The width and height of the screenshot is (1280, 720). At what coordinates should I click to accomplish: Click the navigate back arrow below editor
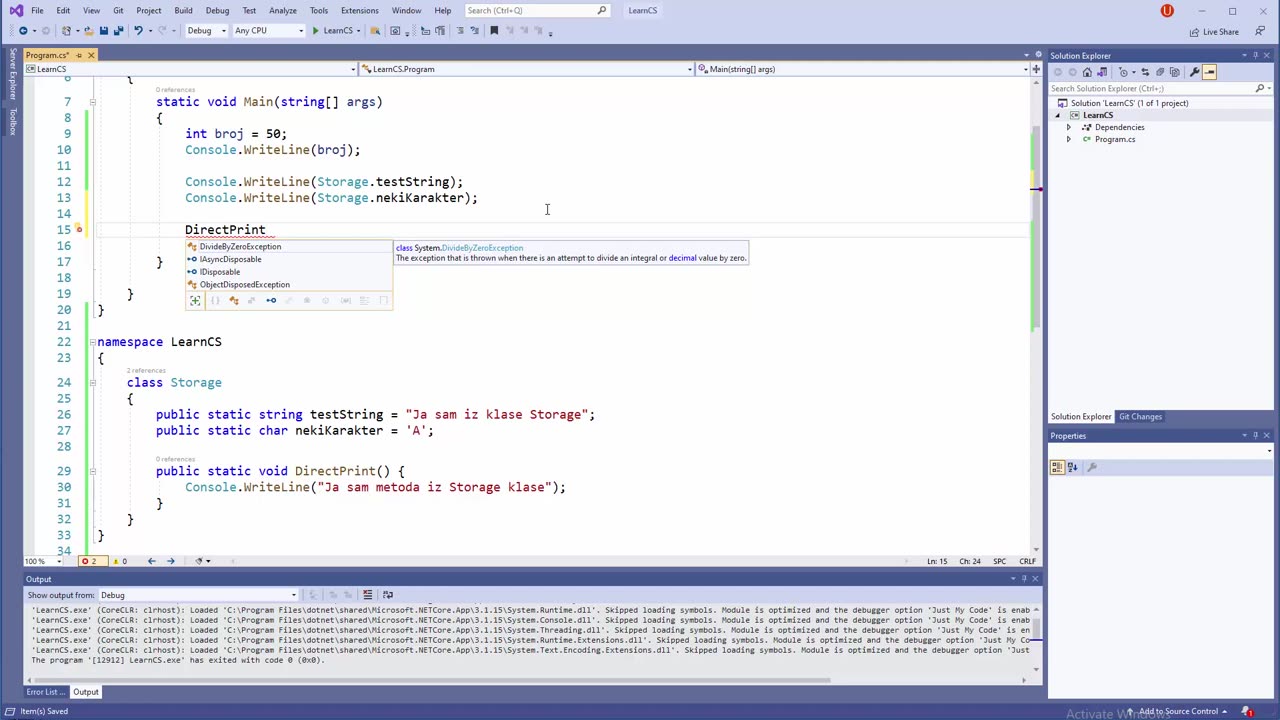click(152, 561)
